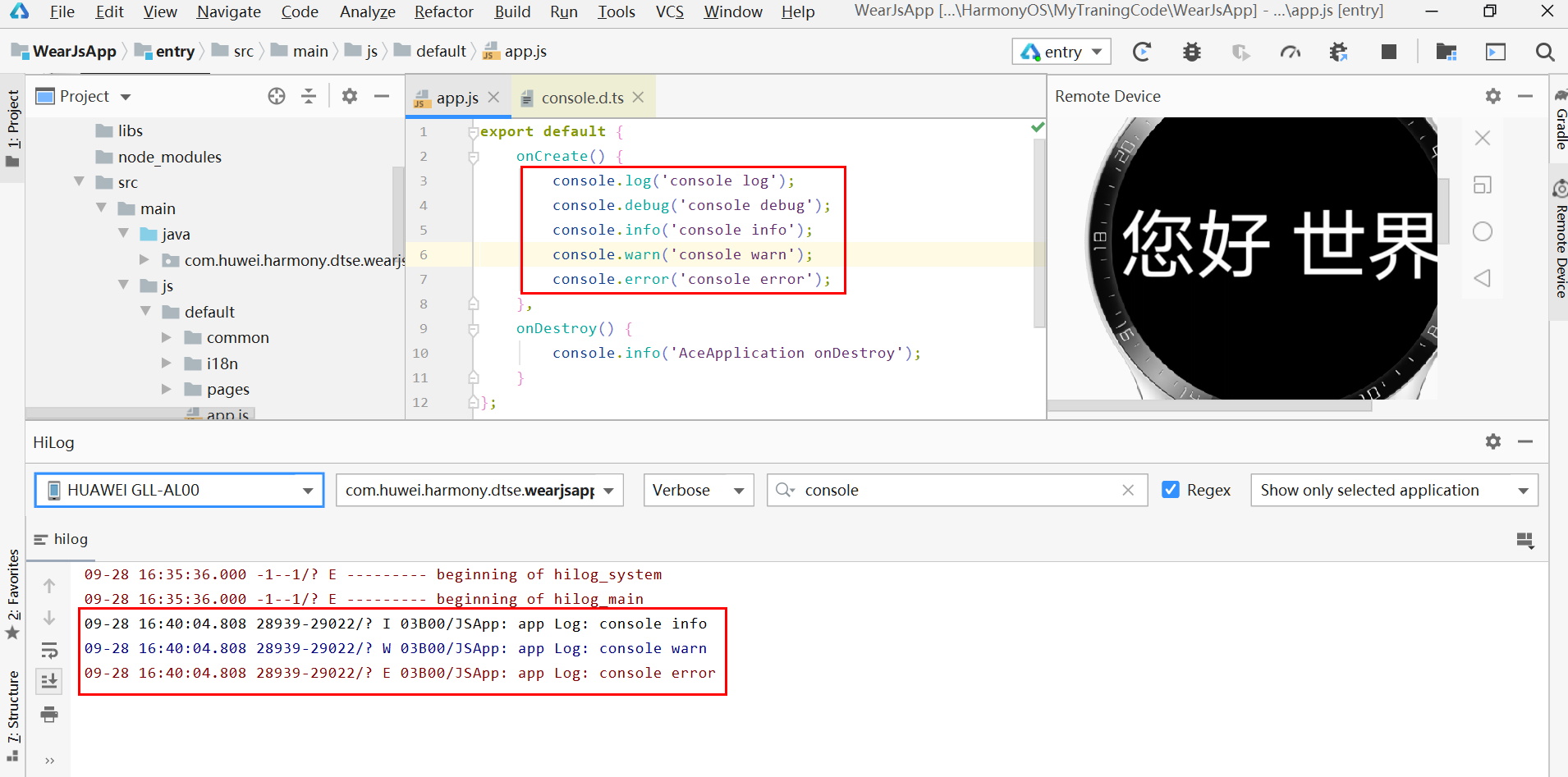
Task: Open Project panel settings gear
Action: 350,96
